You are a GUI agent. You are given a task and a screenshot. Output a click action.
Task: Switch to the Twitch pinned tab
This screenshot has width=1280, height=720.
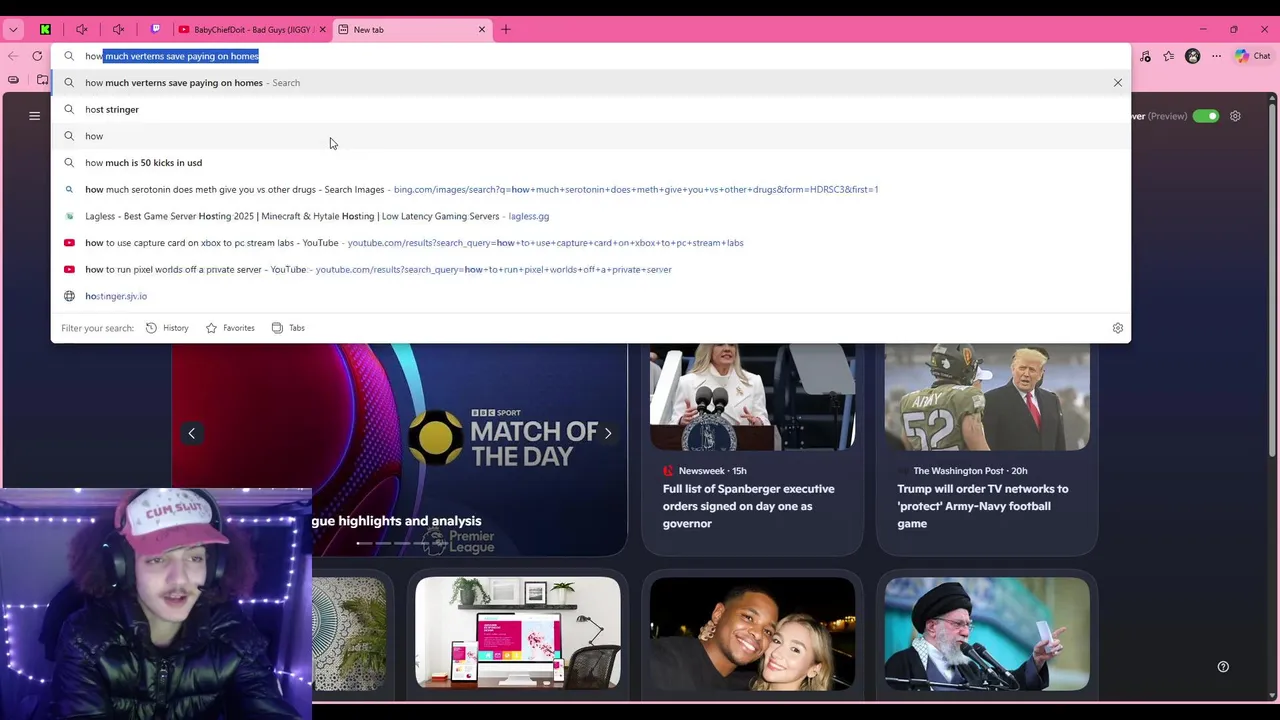155,29
